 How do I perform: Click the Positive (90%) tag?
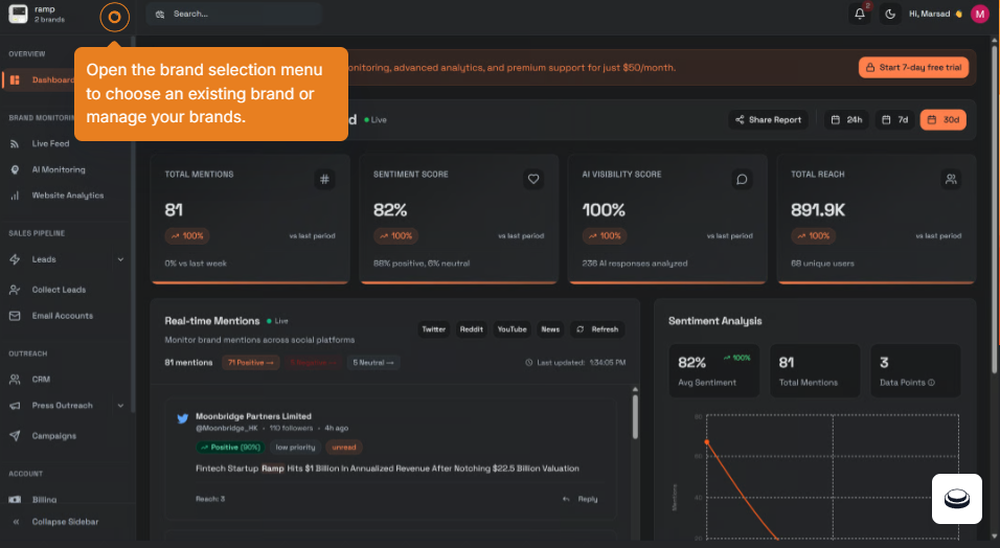pos(230,447)
